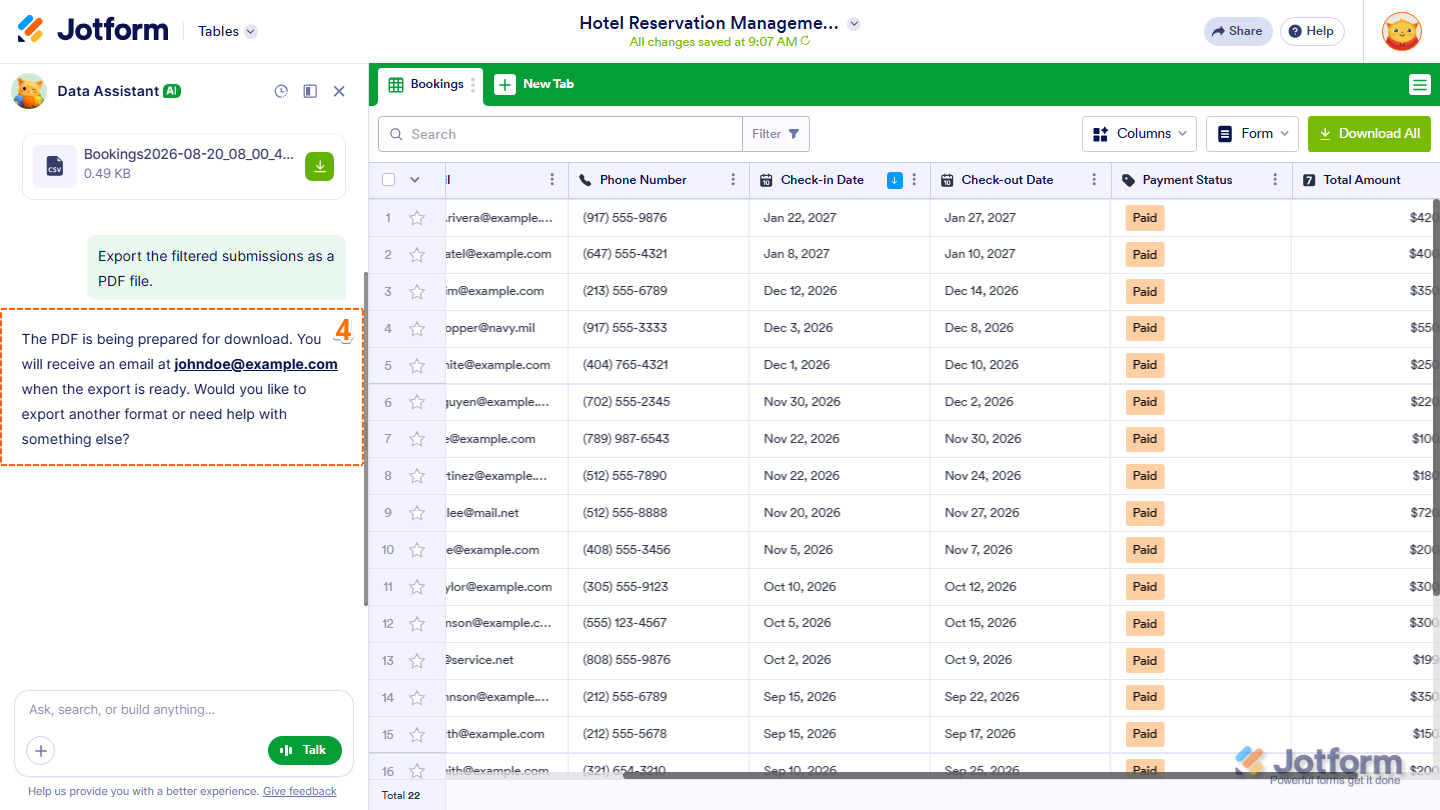Viewport: 1440px width, 810px height.
Task: Open Payment Status column options menu
Action: (x=1275, y=180)
